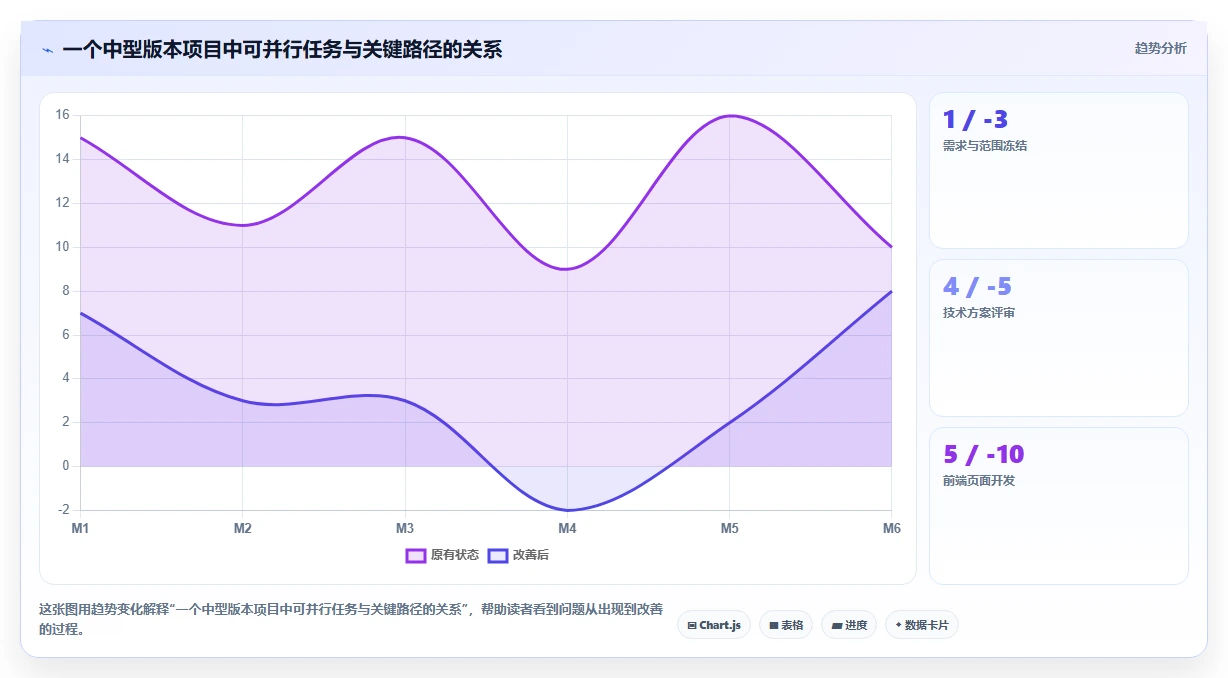Click the '1 / -3' card value

tap(975, 120)
